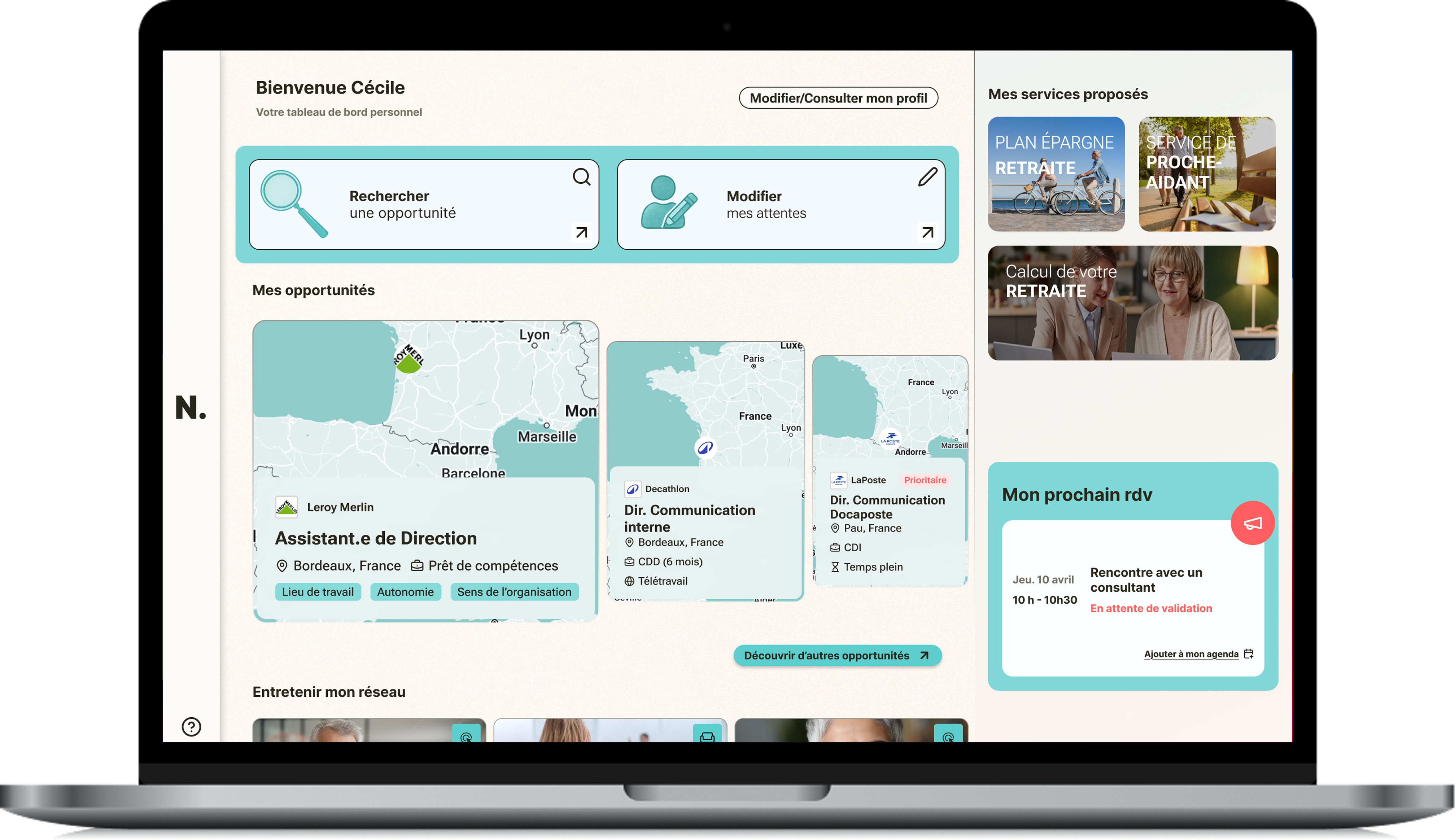Click the Decathlon map pin
This screenshot has height=840, width=1455.
click(705, 447)
